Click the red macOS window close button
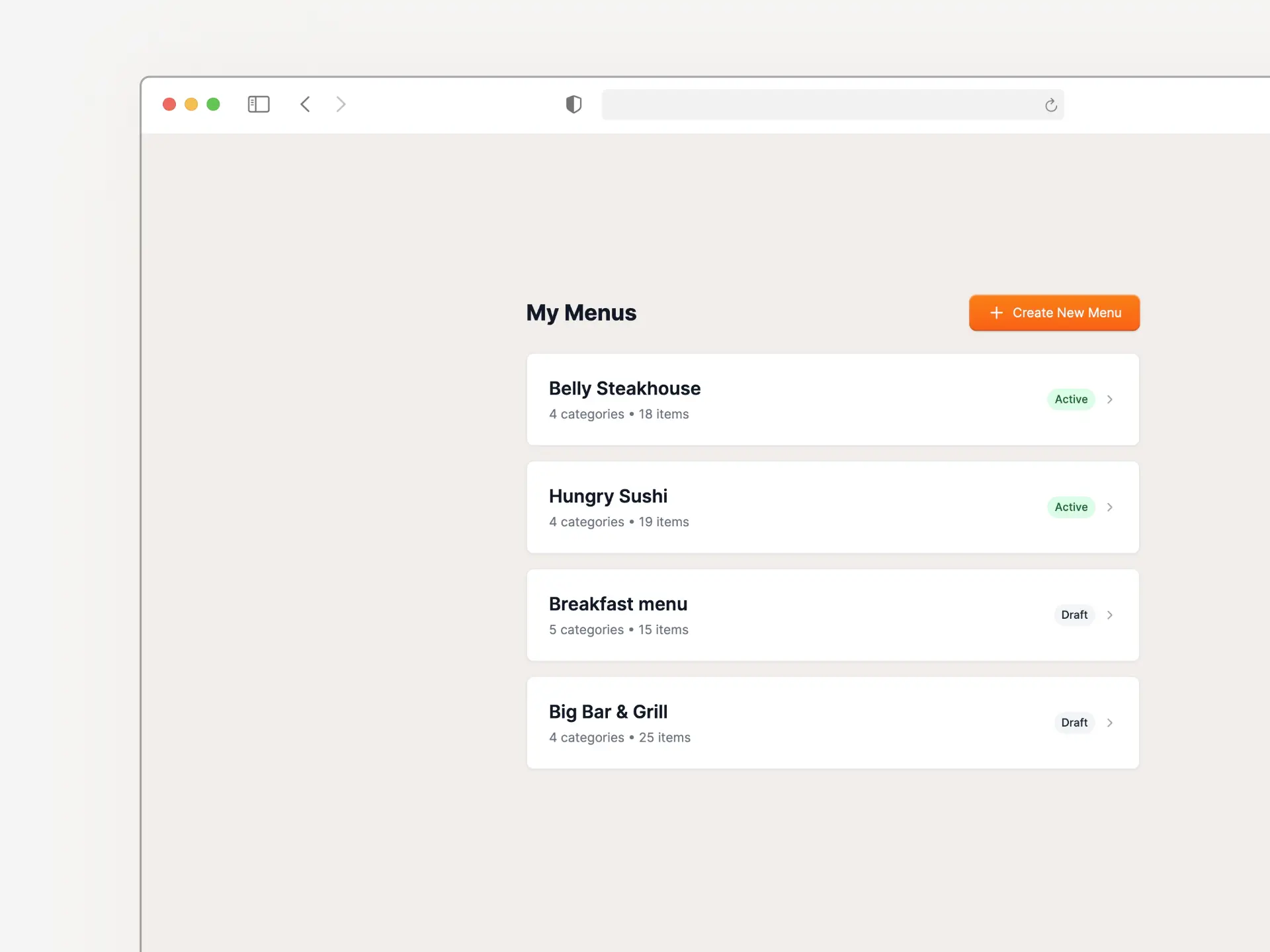The height and width of the screenshot is (952, 1270). [169, 104]
